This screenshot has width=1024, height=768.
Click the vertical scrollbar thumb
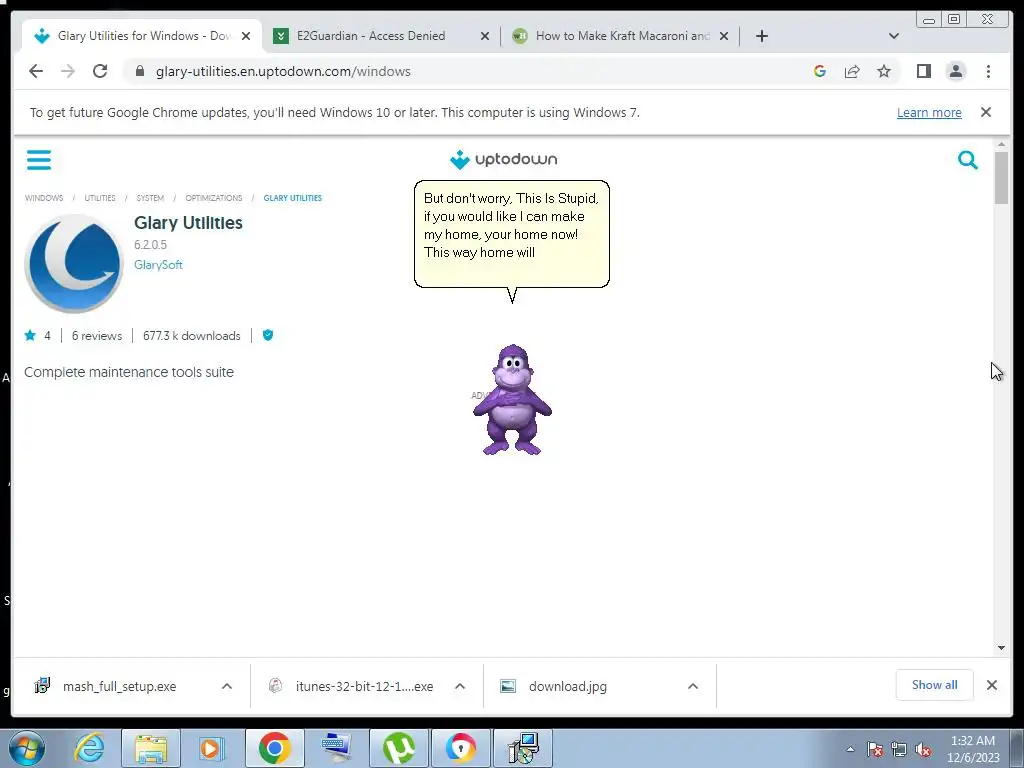click(1002, 178)
